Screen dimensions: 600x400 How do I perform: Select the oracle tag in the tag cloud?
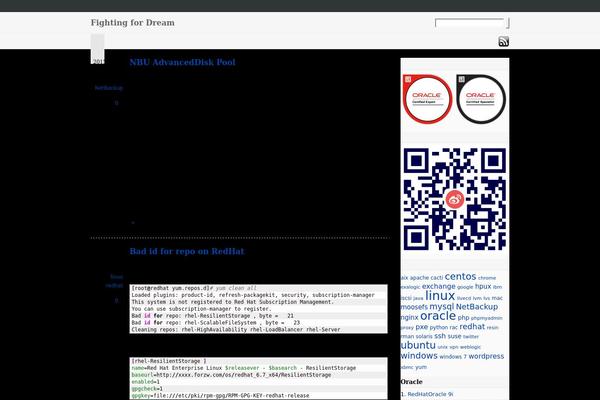[x=438, y=316]
